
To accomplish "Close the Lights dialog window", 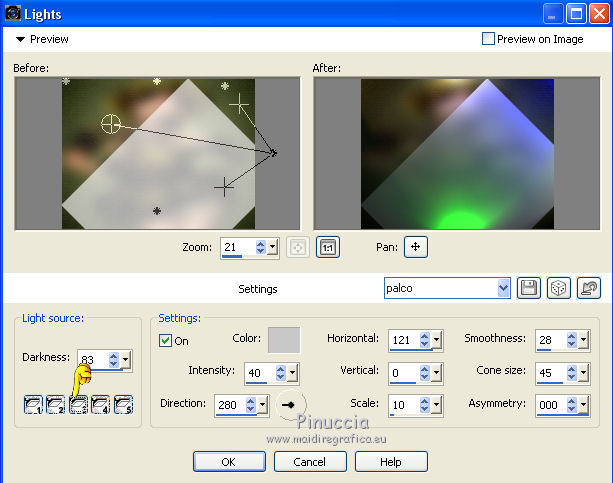I will (x=599, y=14).
